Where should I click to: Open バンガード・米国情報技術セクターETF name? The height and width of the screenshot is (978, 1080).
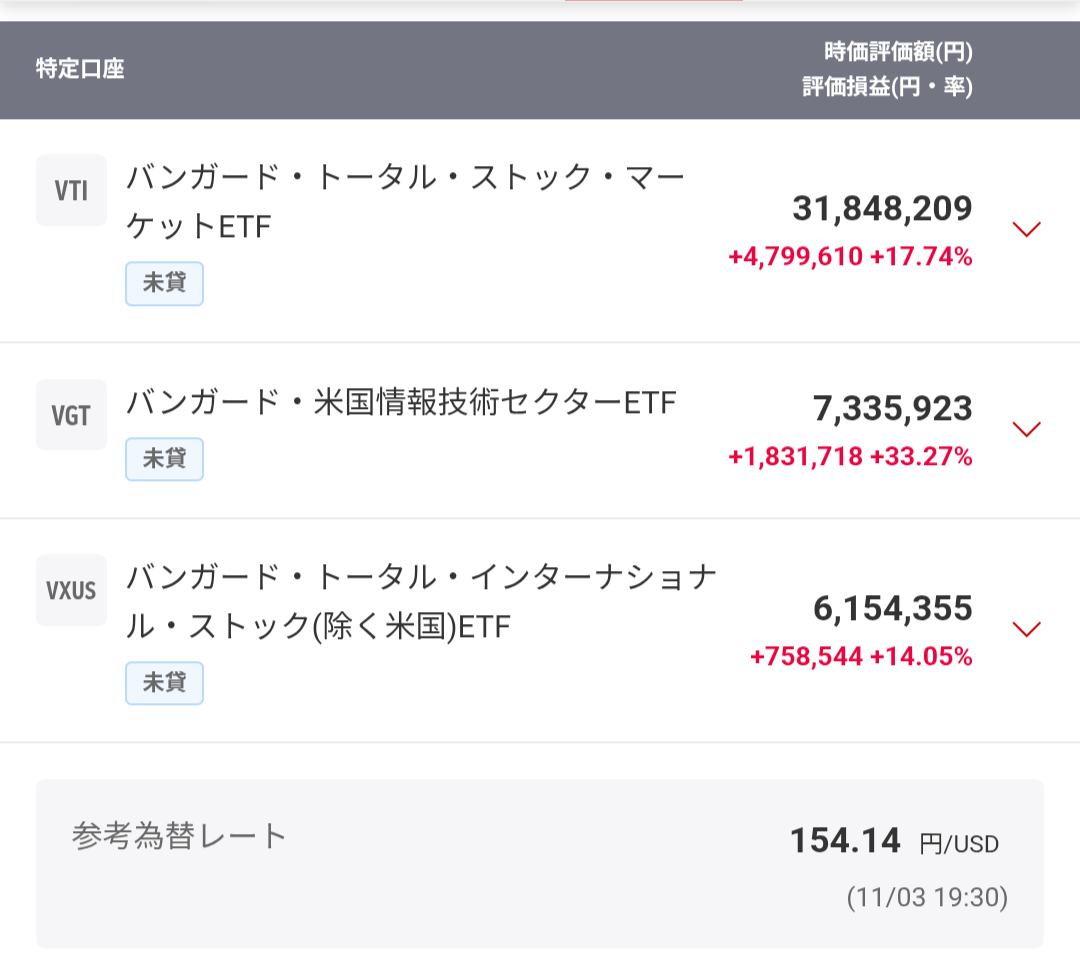point(401,403)
